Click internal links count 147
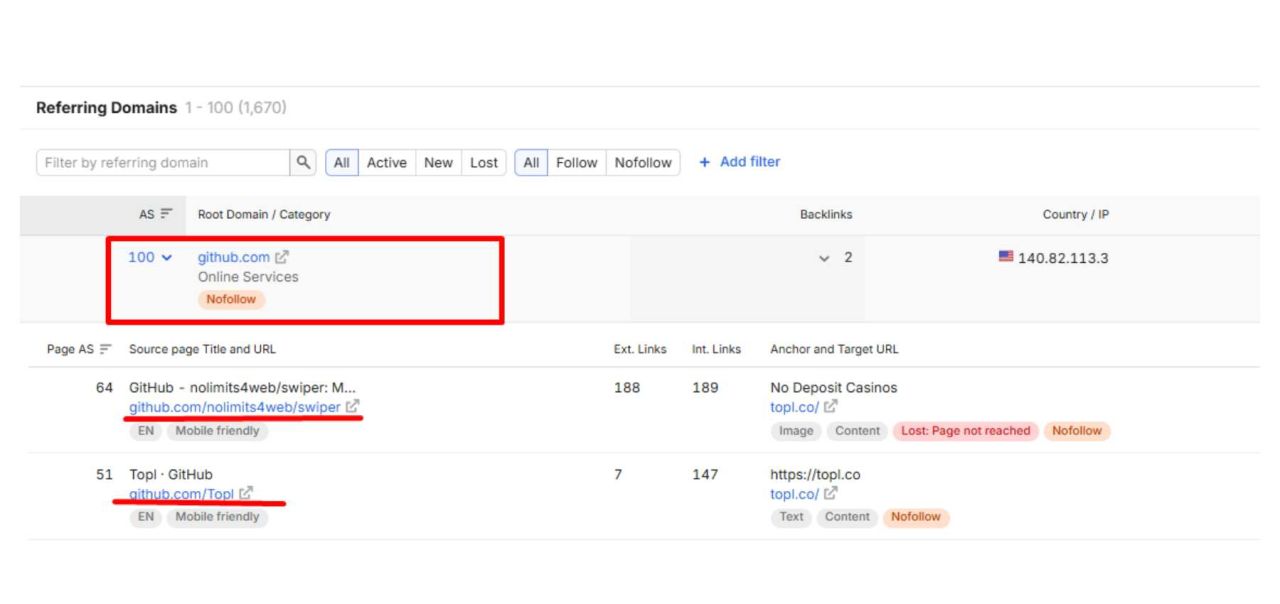Viewport: 1280px width, 604px height. [x=705, y=474]
